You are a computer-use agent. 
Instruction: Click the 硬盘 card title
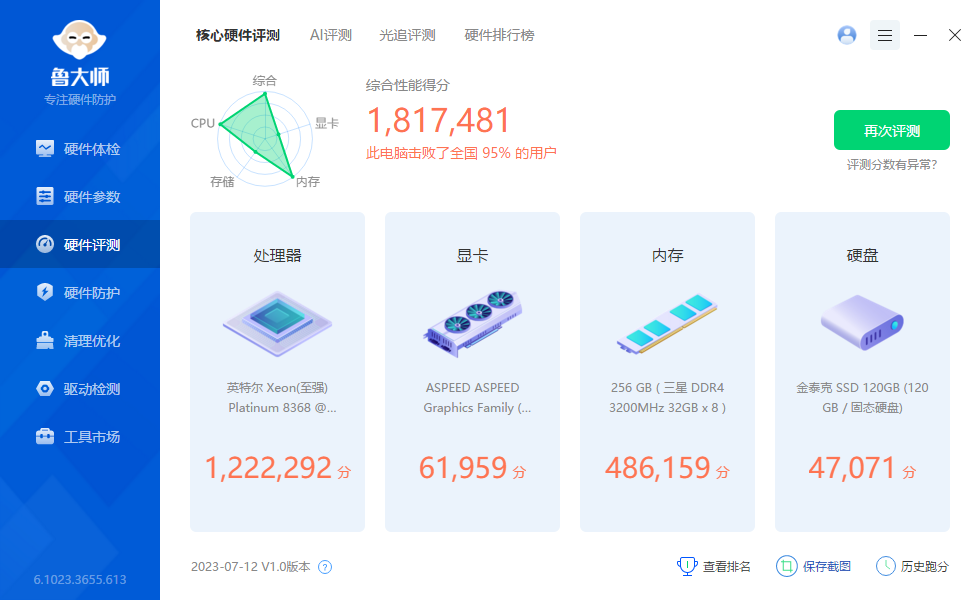pyautogui.click(x=862, y=255)
